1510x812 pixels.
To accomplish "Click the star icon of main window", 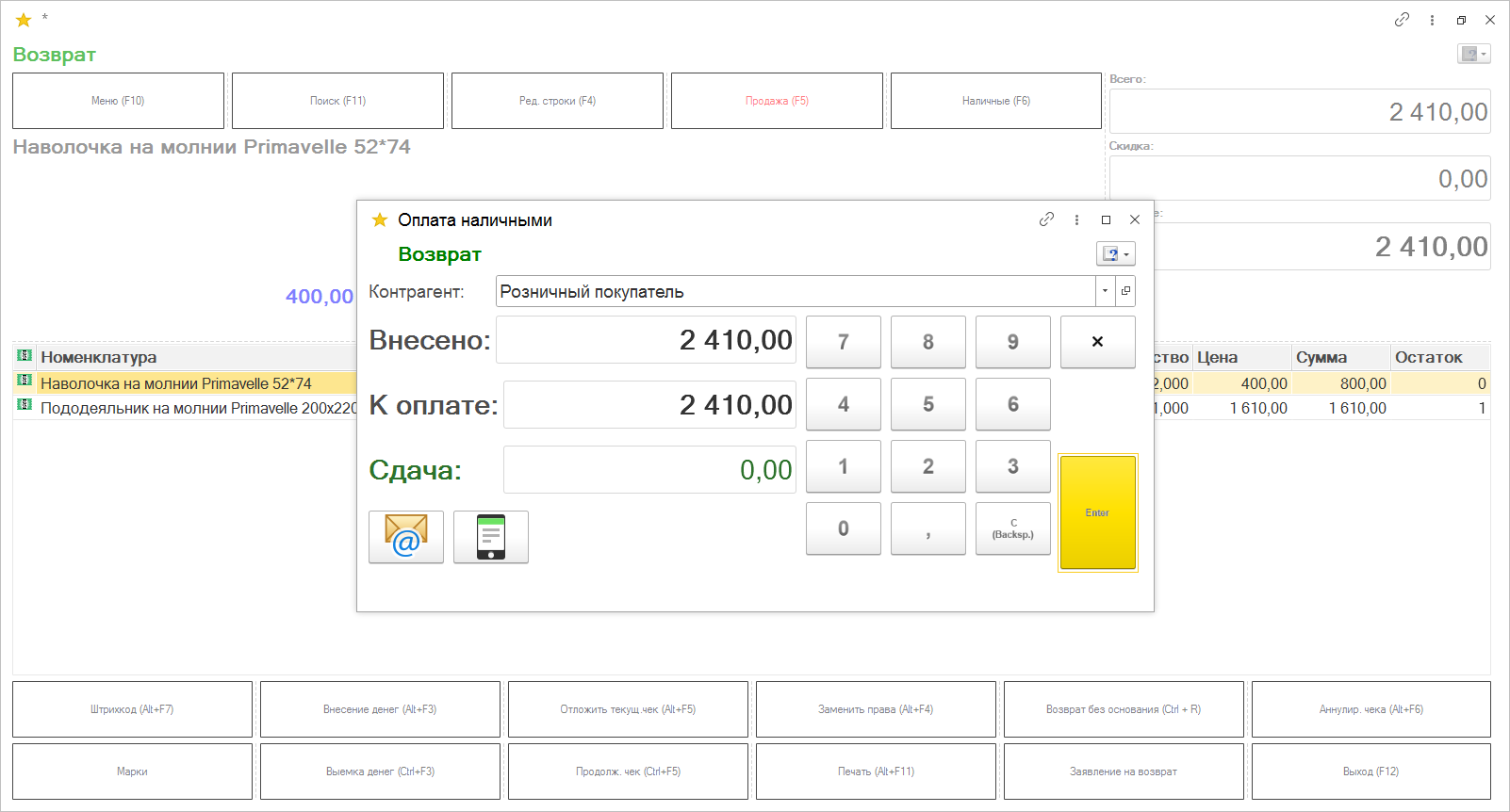I will (x=24, y=20).
